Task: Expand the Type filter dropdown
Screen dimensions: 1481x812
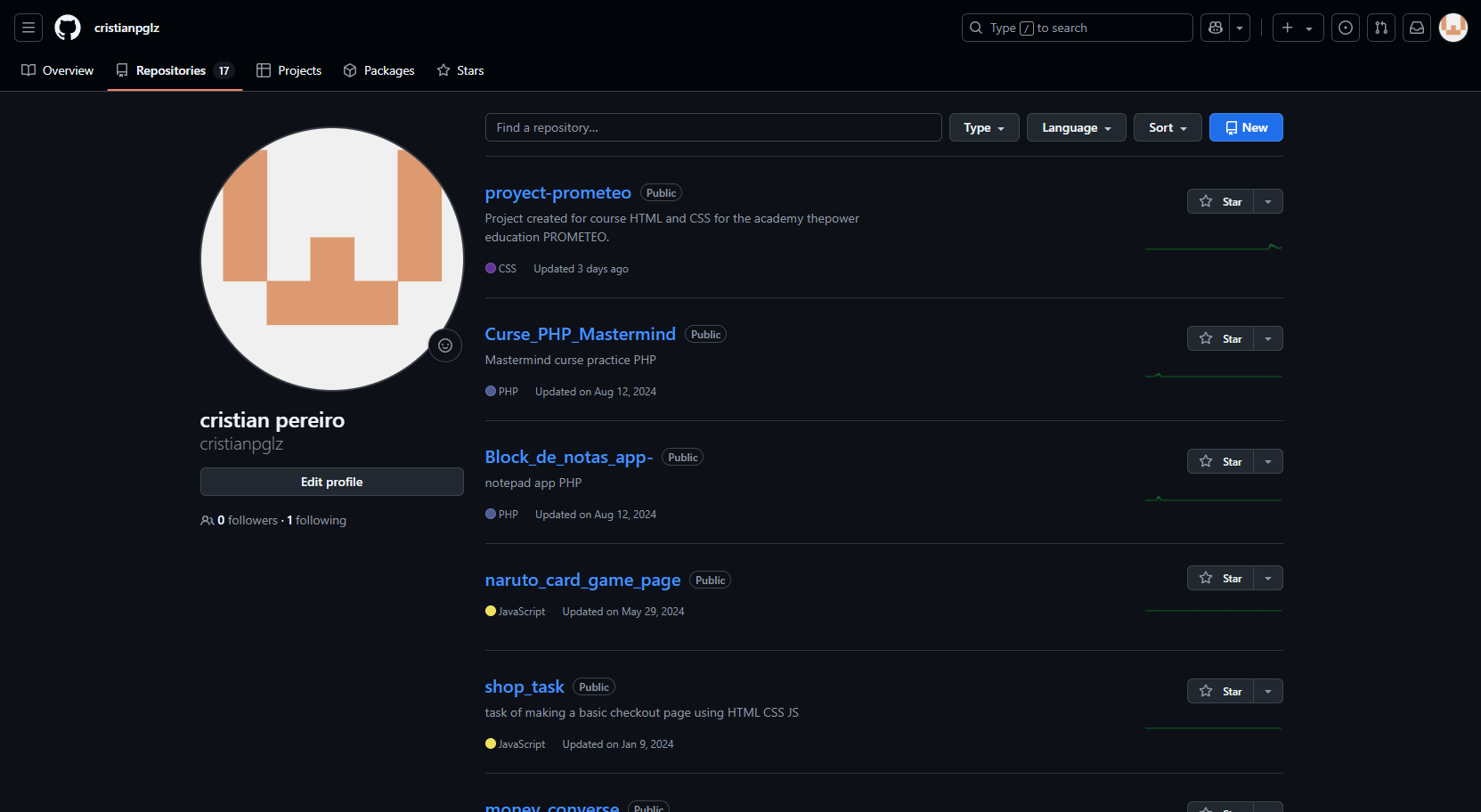Action: (984, 127)
